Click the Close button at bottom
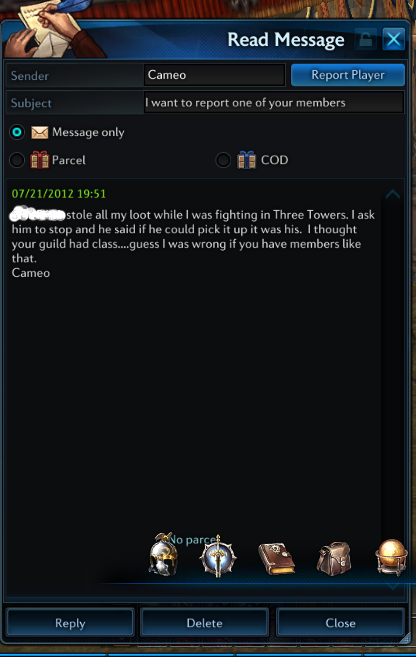 [340, 623]
